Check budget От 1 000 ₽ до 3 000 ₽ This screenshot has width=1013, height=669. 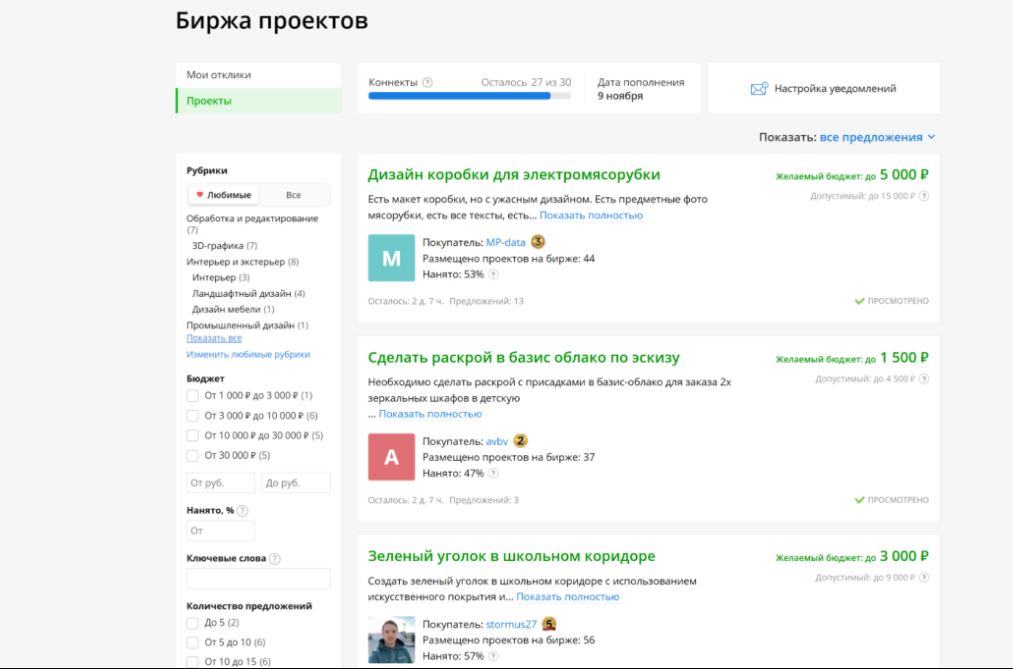pos(193,396)
